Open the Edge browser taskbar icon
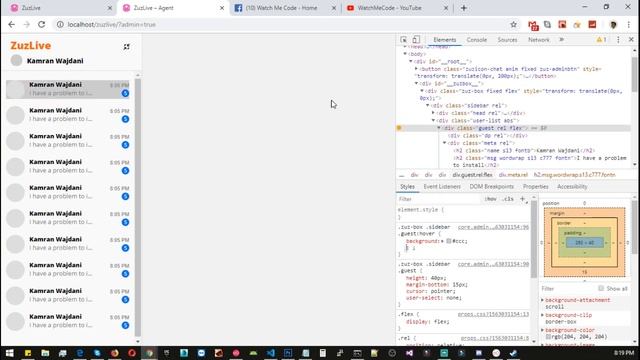The width and height of the screenshot is (640, 360). click(80, 353)
